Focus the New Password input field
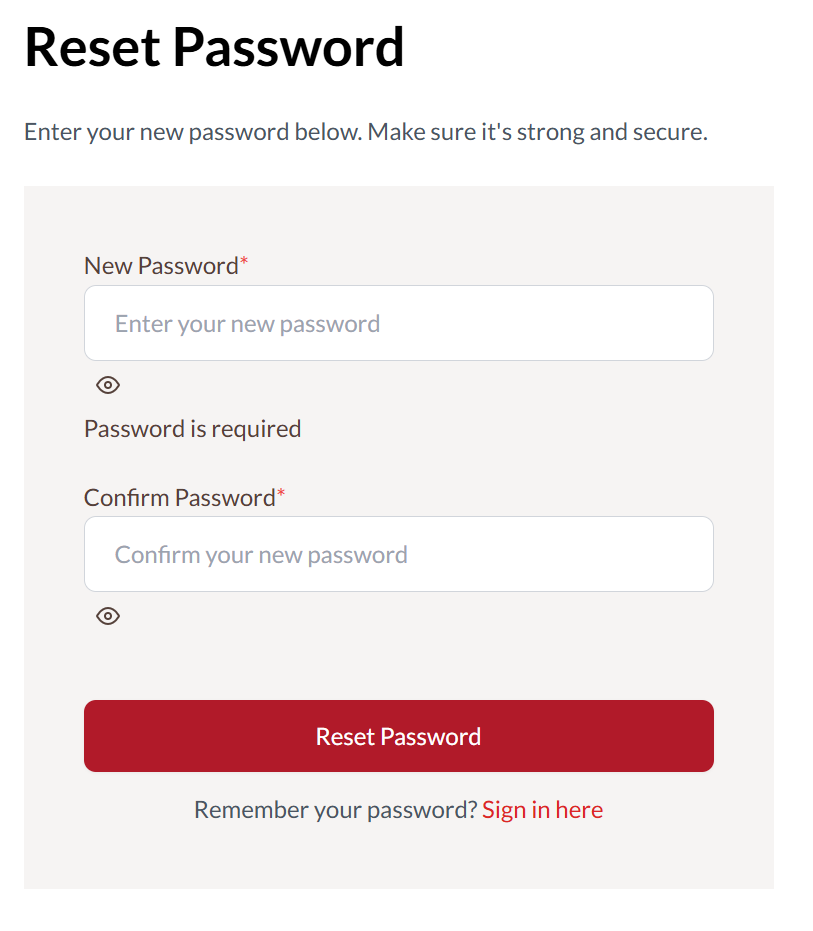813x931 pixels. pyautogui.click(x=398, y=323)
